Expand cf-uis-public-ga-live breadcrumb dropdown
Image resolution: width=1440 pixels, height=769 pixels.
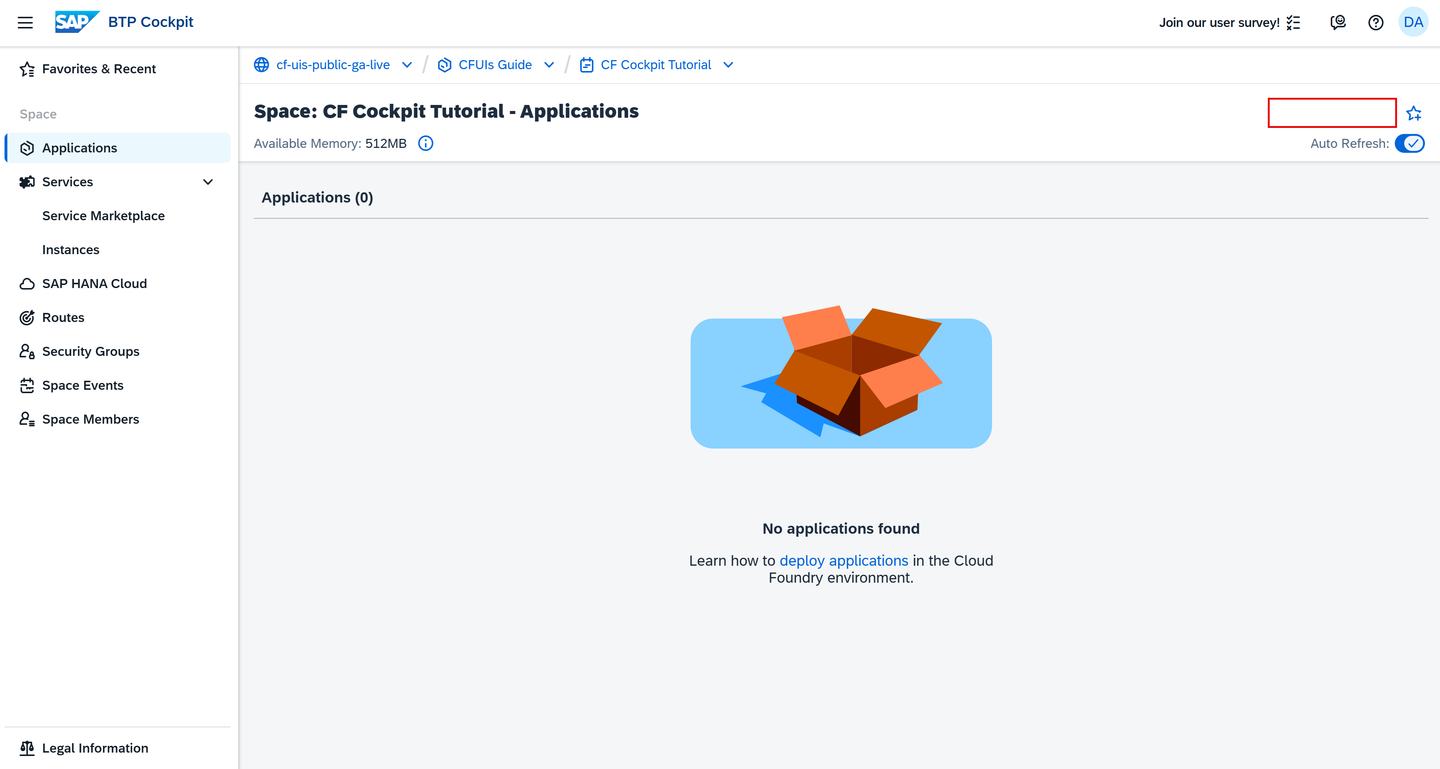[407, 65]
